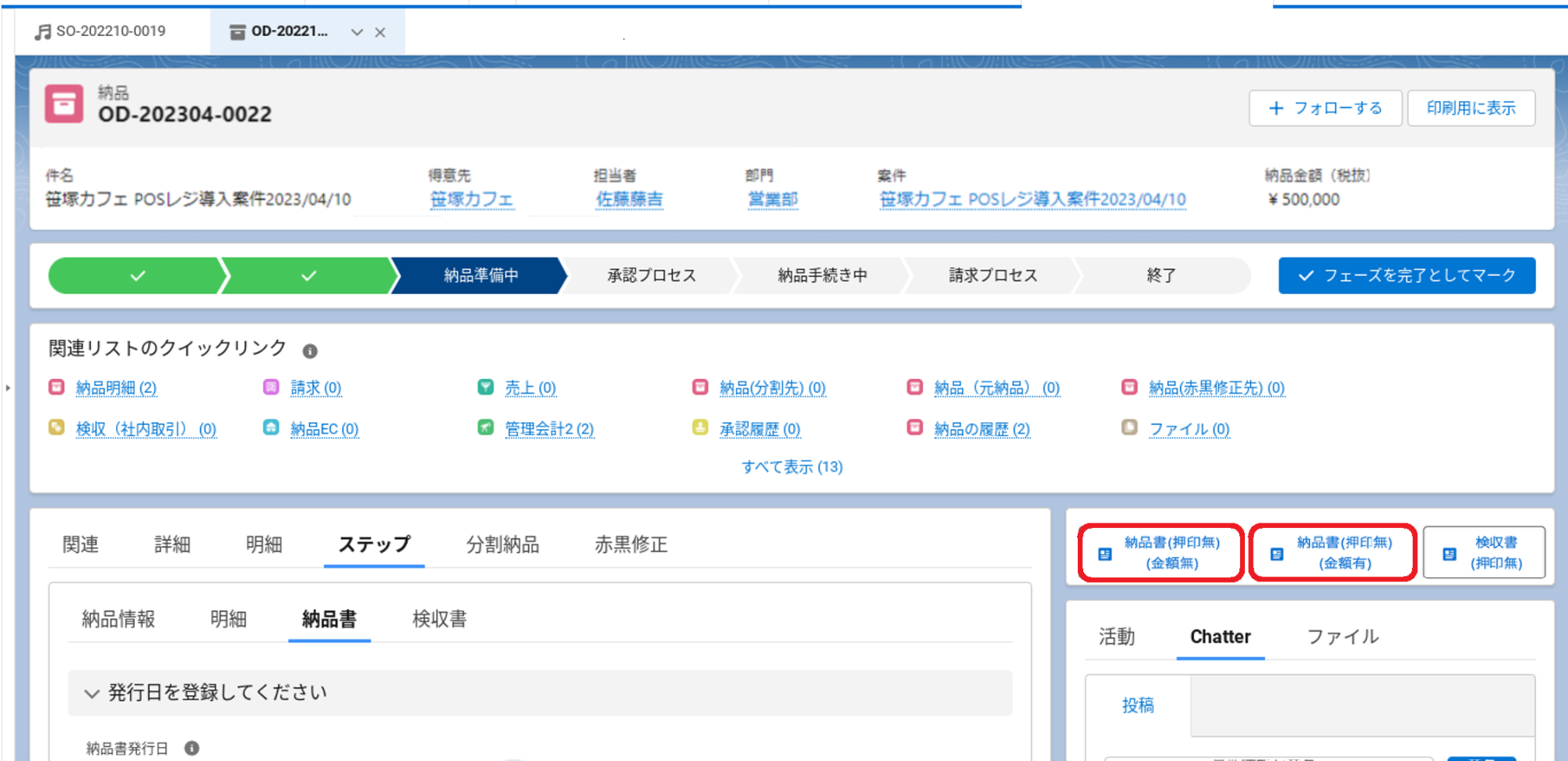Click info icon beside 納品書発行日
Image resolution: width=1568 pixels, height=761 pixels.
click(x=191, y=748)
